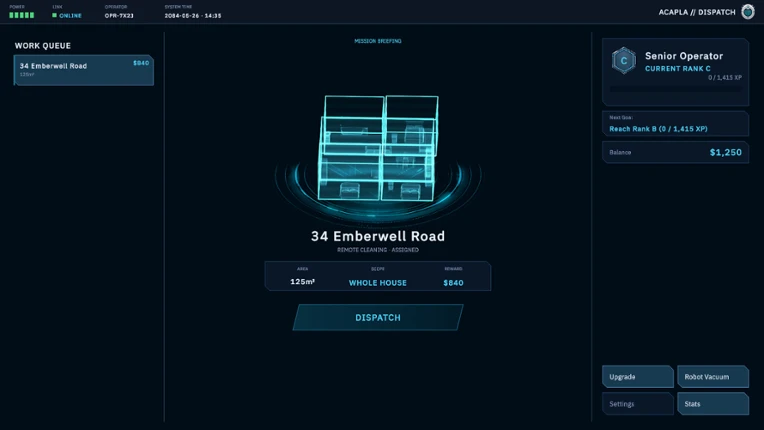Open the Upgrade menu
764x430 pixels.
coord(638,376)
